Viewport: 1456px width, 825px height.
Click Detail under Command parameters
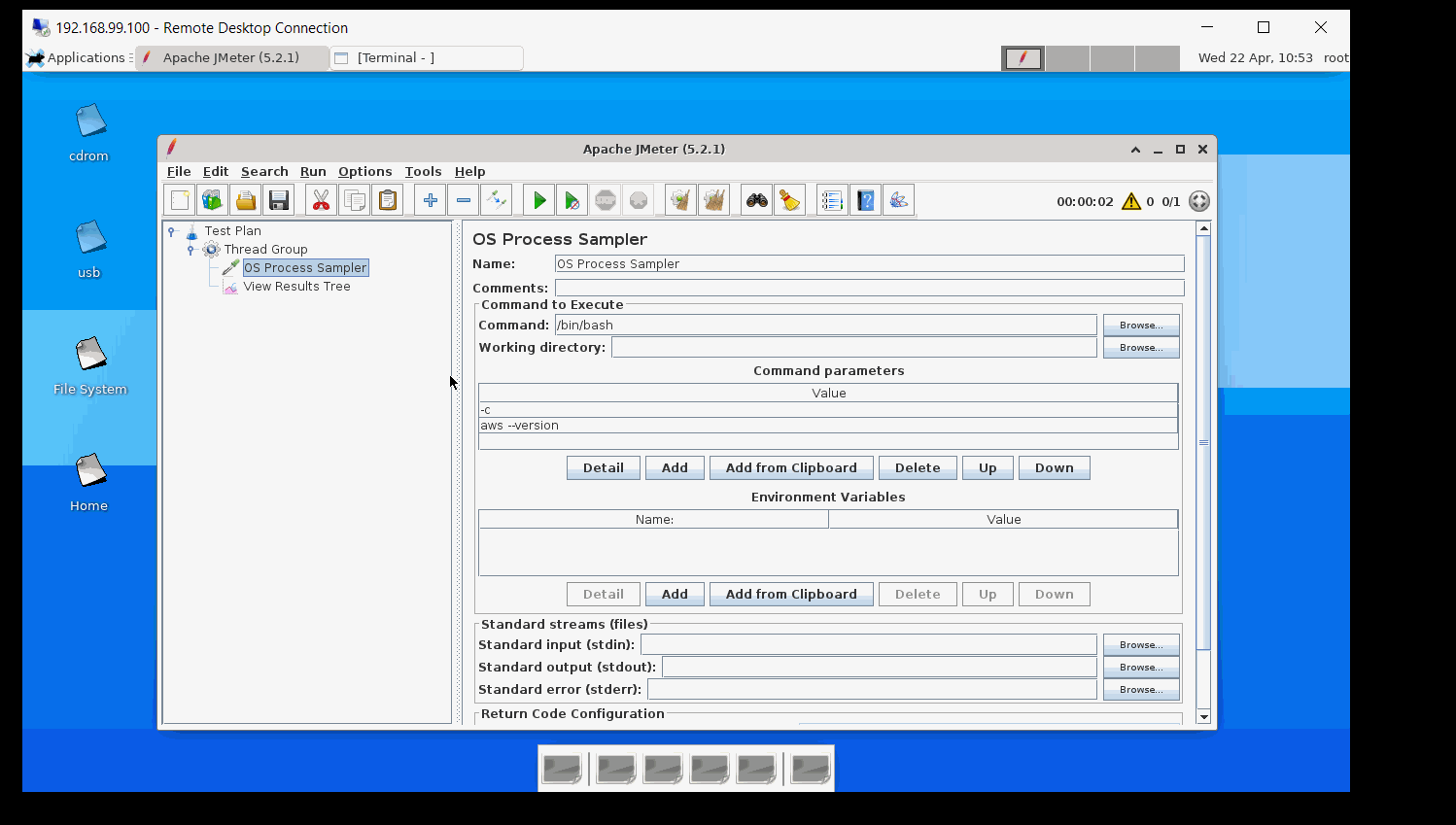coord(604,467)
